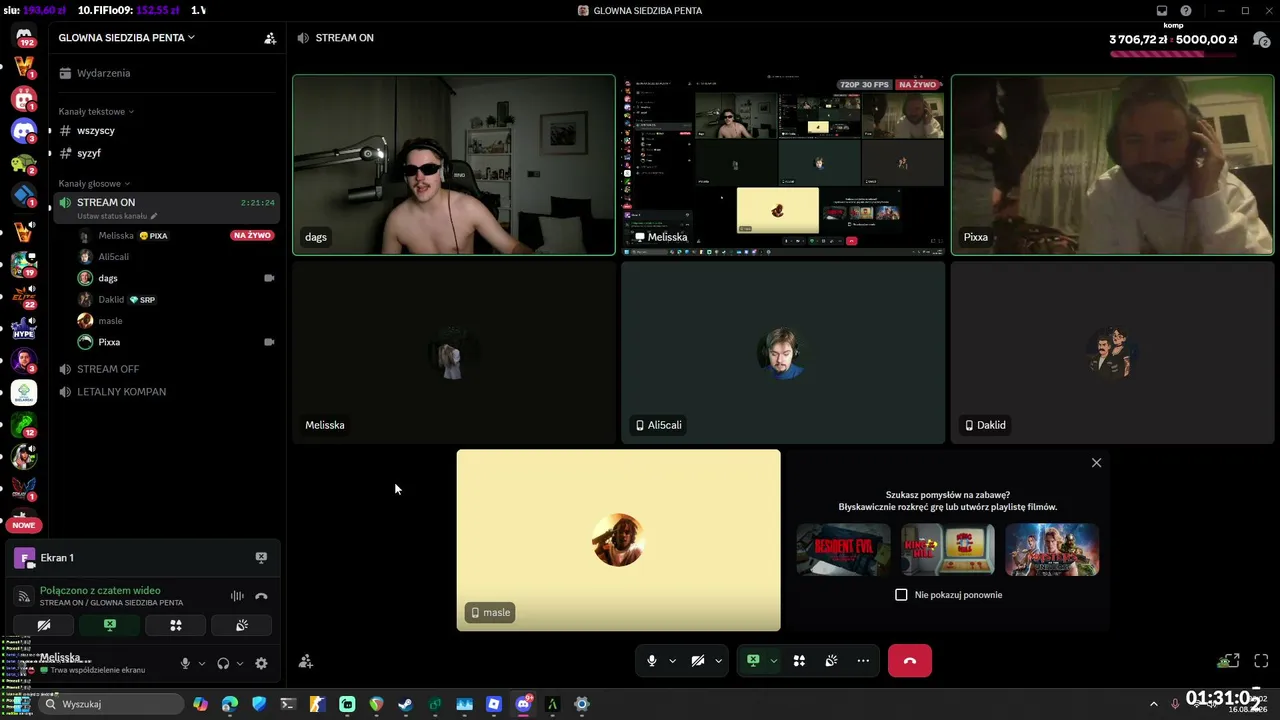This screenshot has height=720, width=1280.
Task: Open the HYPE server icon
Action: (x=24, y=328)
